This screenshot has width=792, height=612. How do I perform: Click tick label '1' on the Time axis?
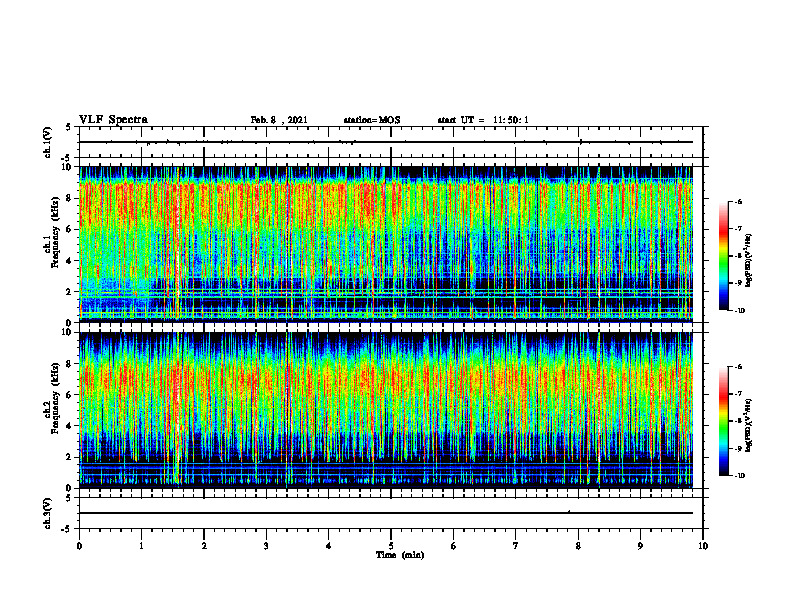coord(141,546)
